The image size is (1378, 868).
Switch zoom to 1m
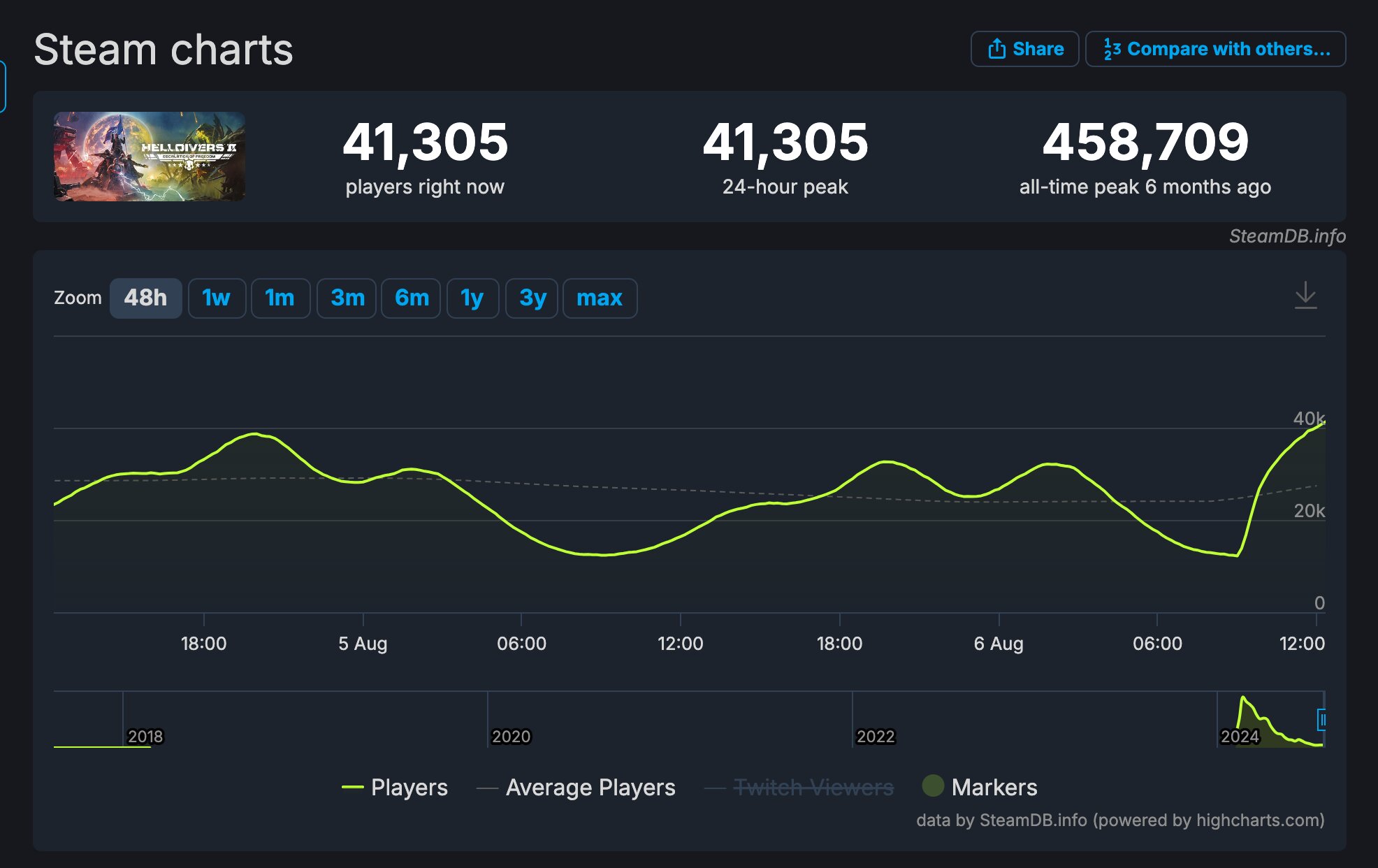click(280, 298)
